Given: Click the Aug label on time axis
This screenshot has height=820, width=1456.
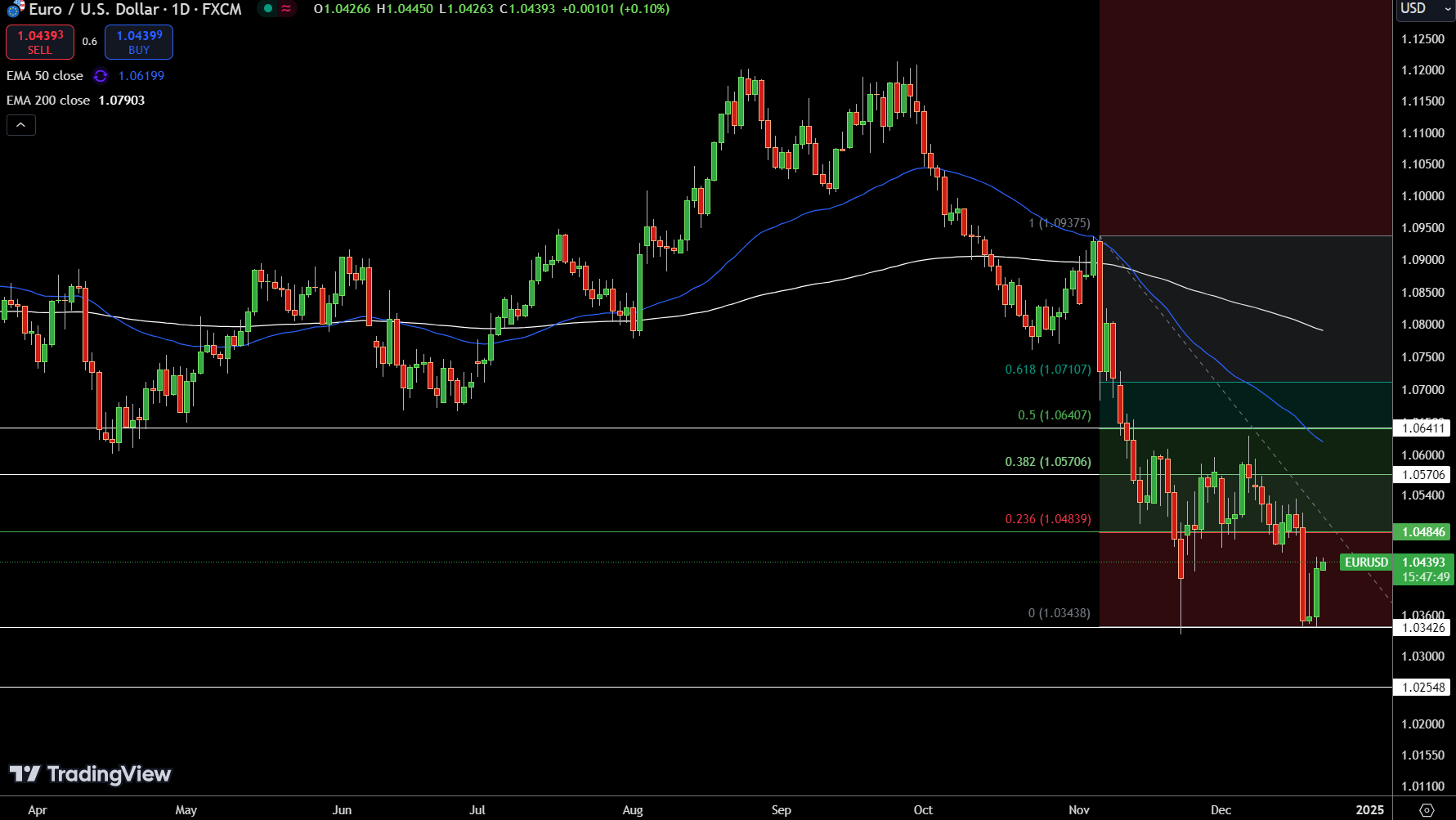Looking at the screenshot, I should [x=633, y=810].
